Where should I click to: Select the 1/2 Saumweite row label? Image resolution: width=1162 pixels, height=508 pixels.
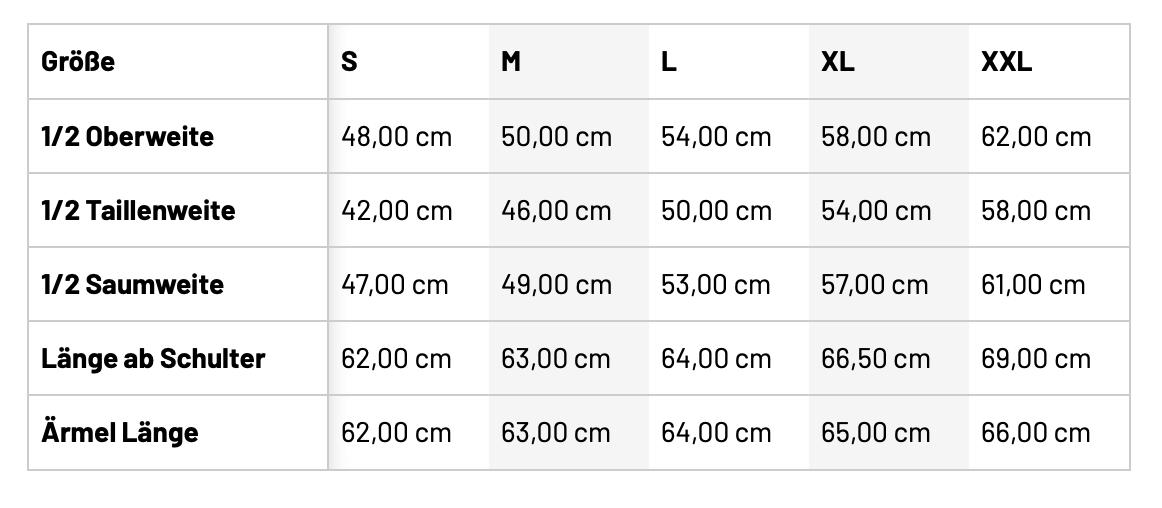pyautogui.click(x=132, y=284)
